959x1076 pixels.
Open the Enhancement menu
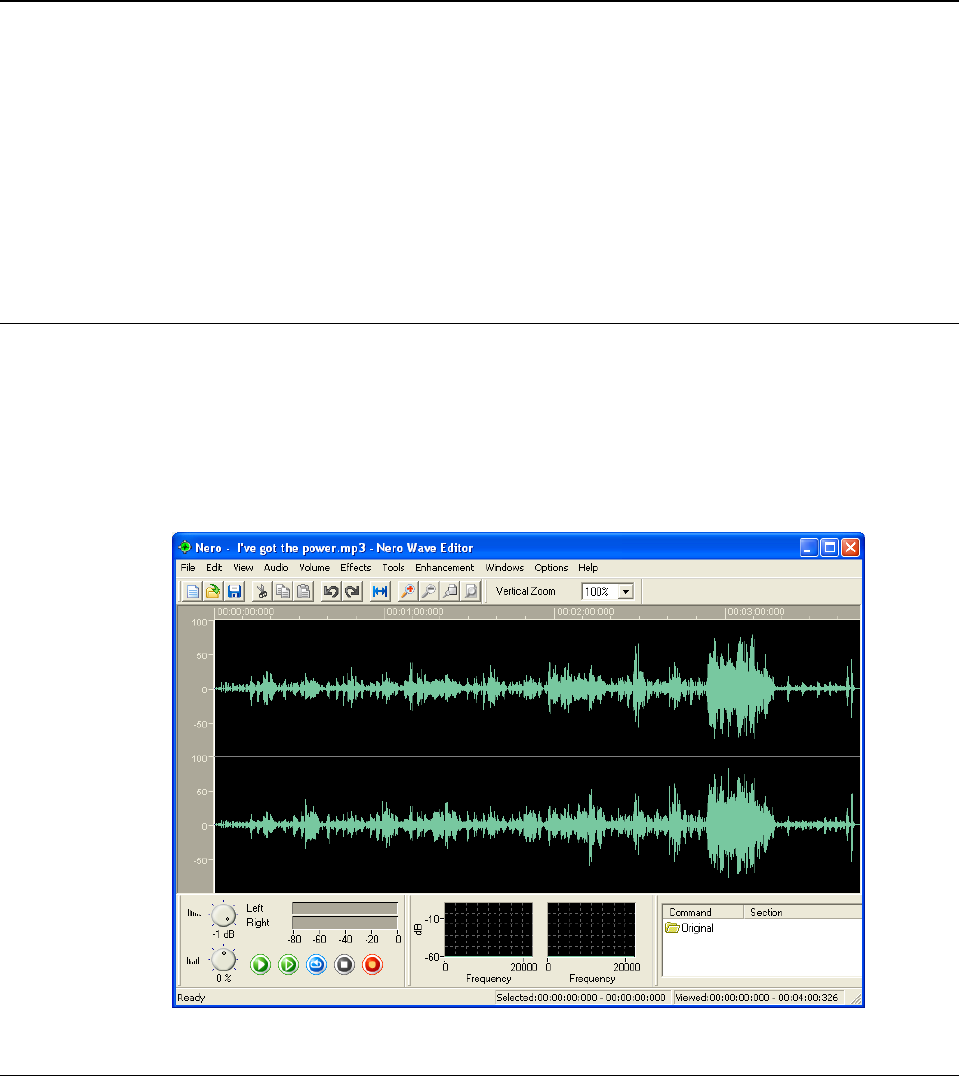[445, 568]
